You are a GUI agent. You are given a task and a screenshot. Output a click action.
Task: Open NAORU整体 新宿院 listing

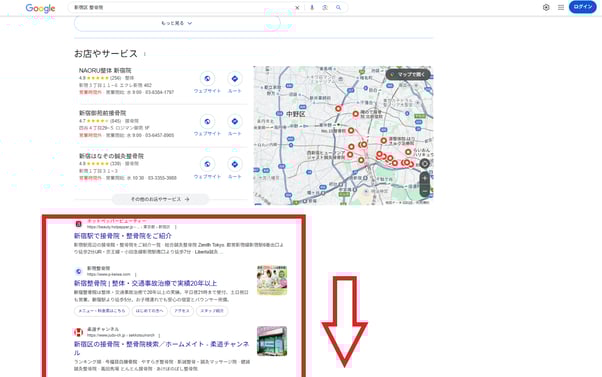(105, 70)
